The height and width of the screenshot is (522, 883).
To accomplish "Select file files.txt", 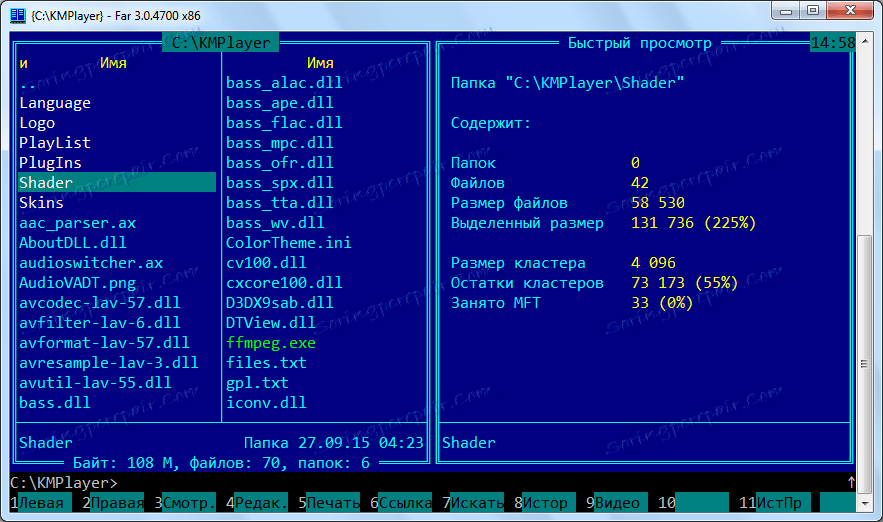I will [266, 363].
